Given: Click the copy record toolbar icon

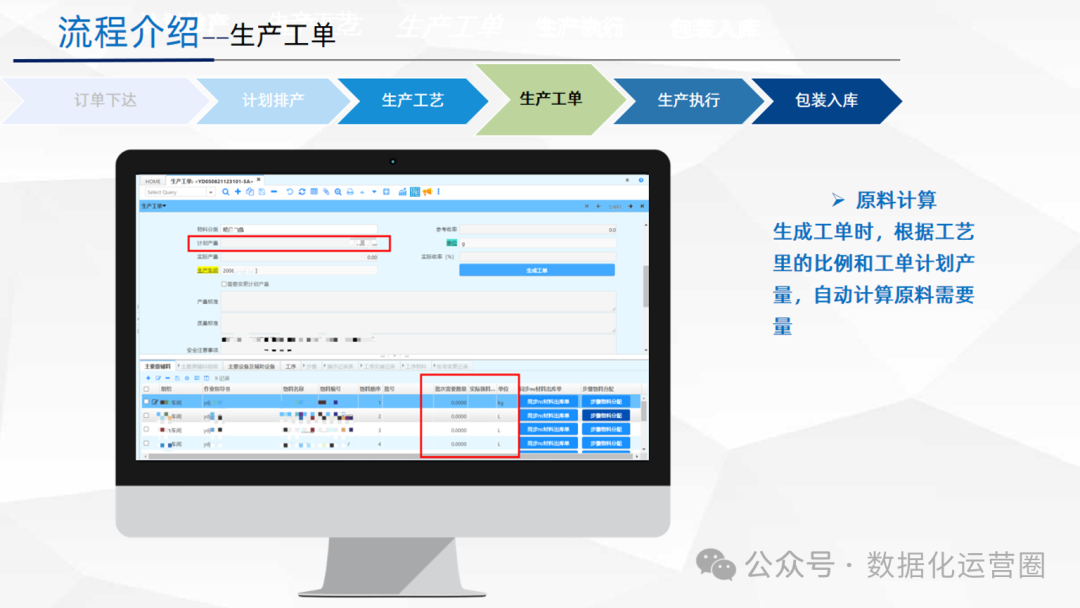Looking at the screenshot, I should pos(250,192).
